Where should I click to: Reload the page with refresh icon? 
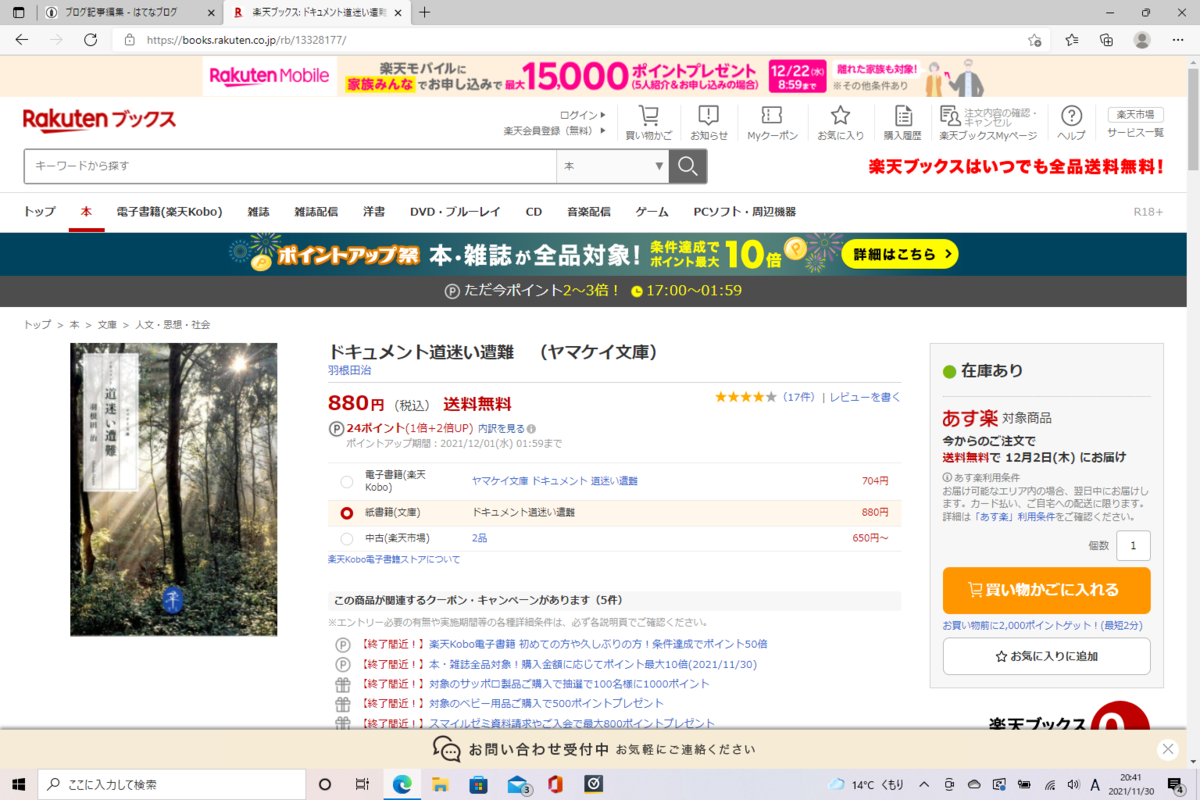coord(91,40)
